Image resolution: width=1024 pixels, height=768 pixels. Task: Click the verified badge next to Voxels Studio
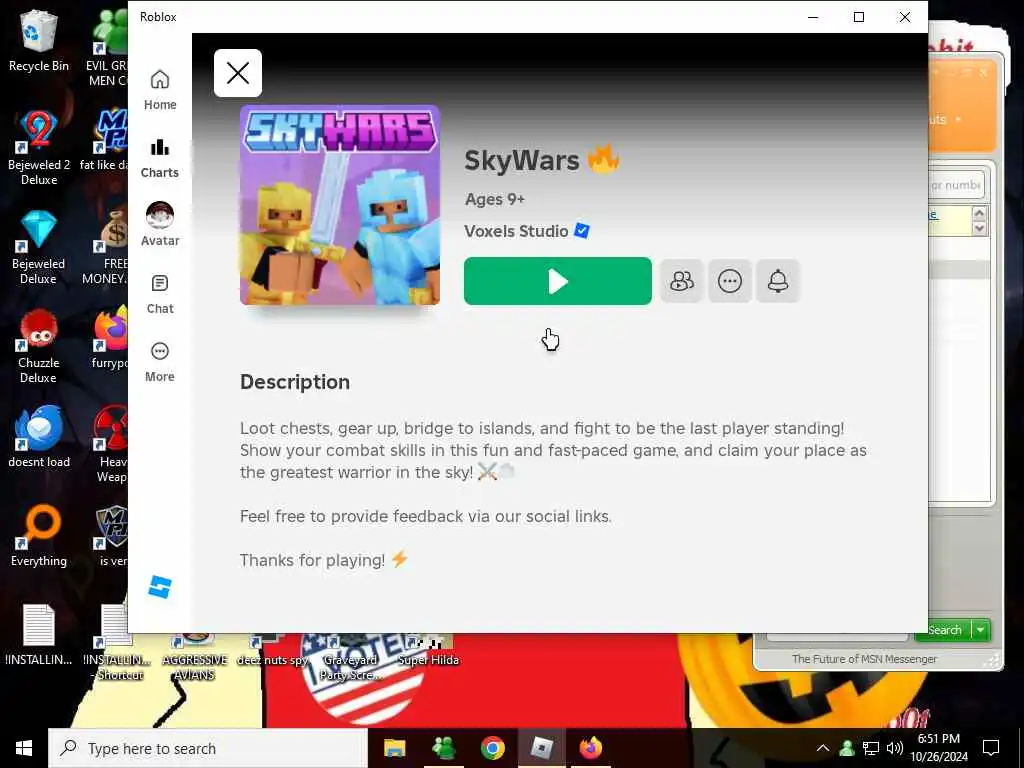tap(582, 231)
